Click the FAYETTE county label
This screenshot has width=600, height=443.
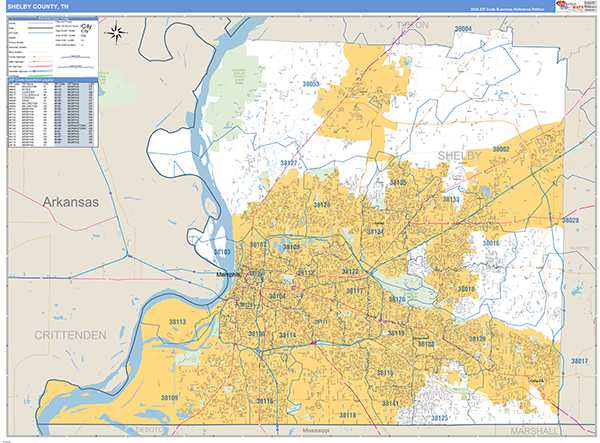pyautogui.click(x=579, y=248)
